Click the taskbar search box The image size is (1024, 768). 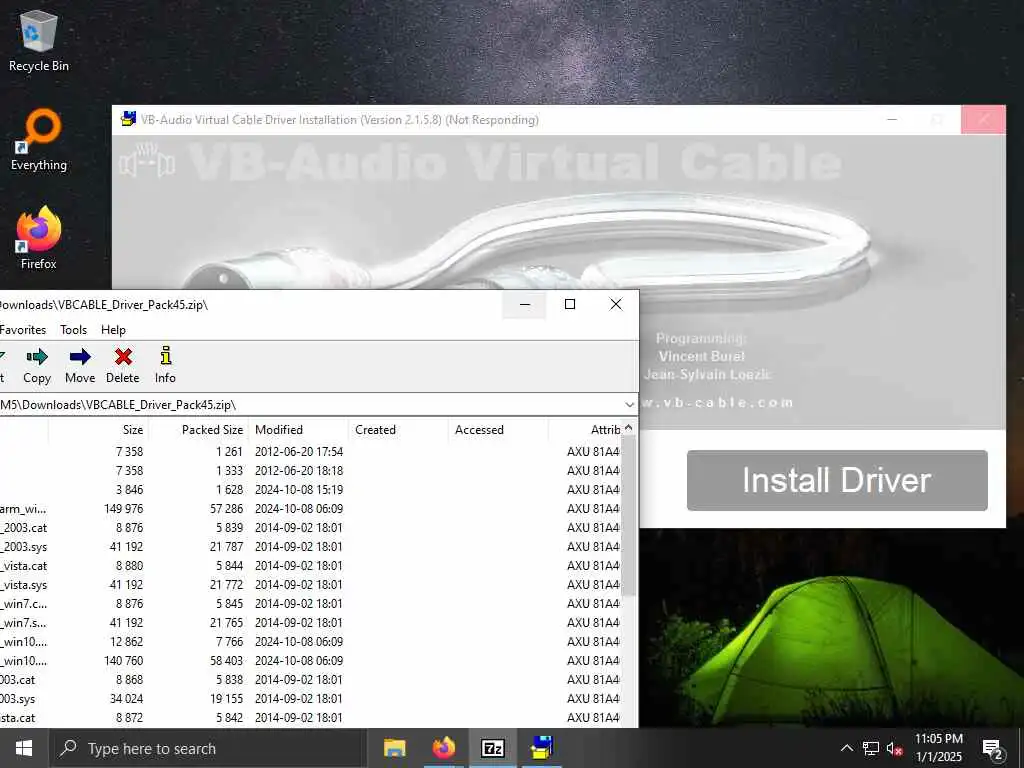click(x=206, y=748)
